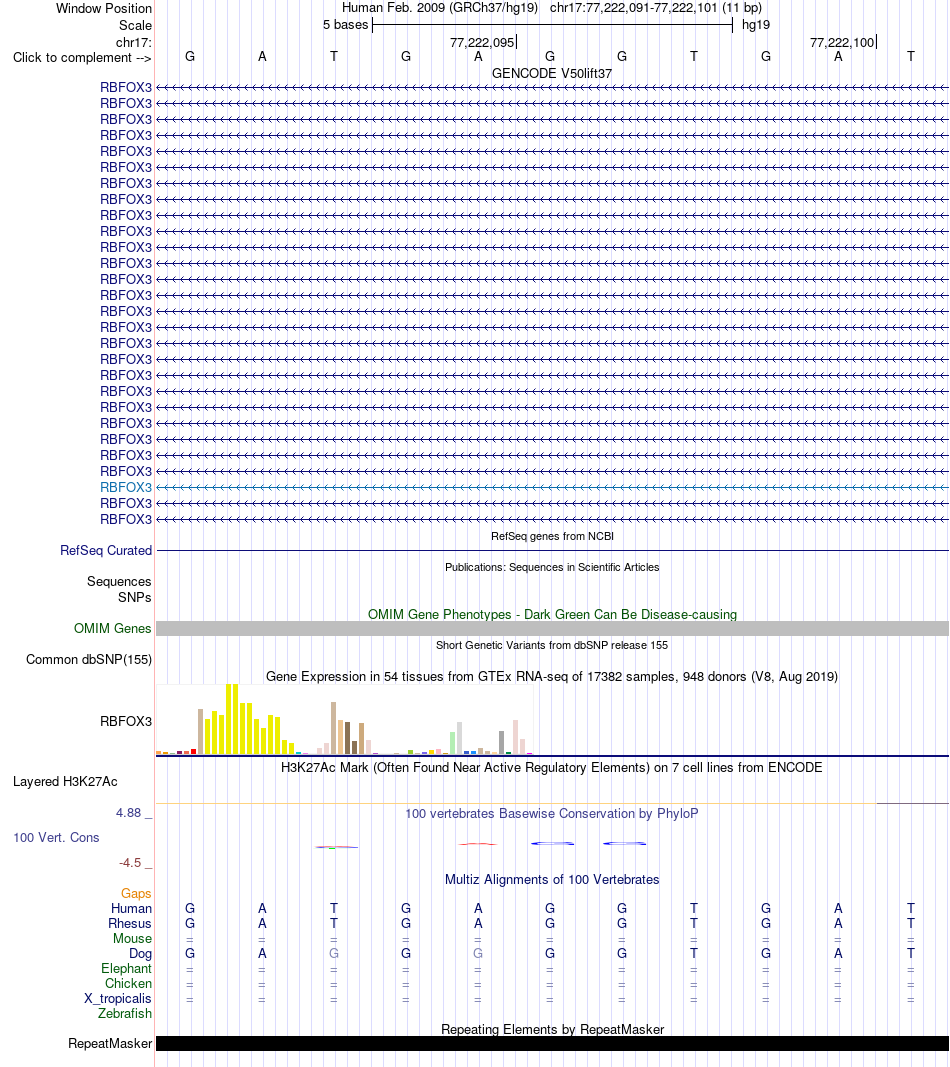Click the red PhyloP conservation mark

[x=478, y=844]
